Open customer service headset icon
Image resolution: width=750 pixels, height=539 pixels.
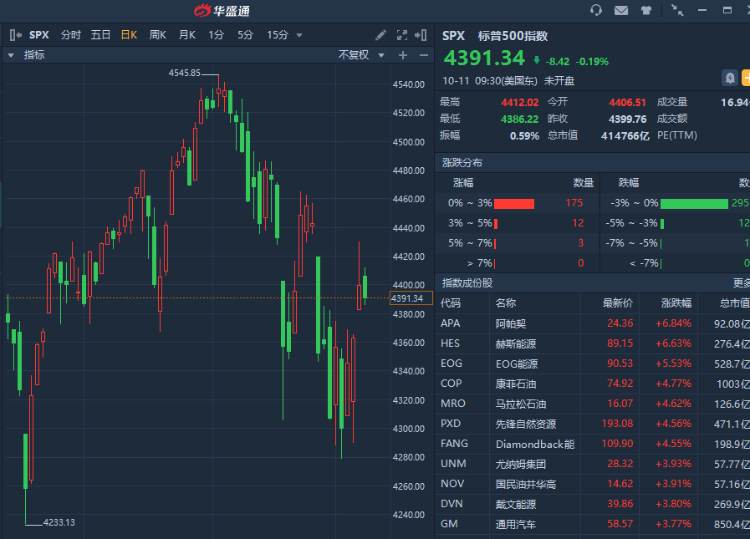coord(597,10)
